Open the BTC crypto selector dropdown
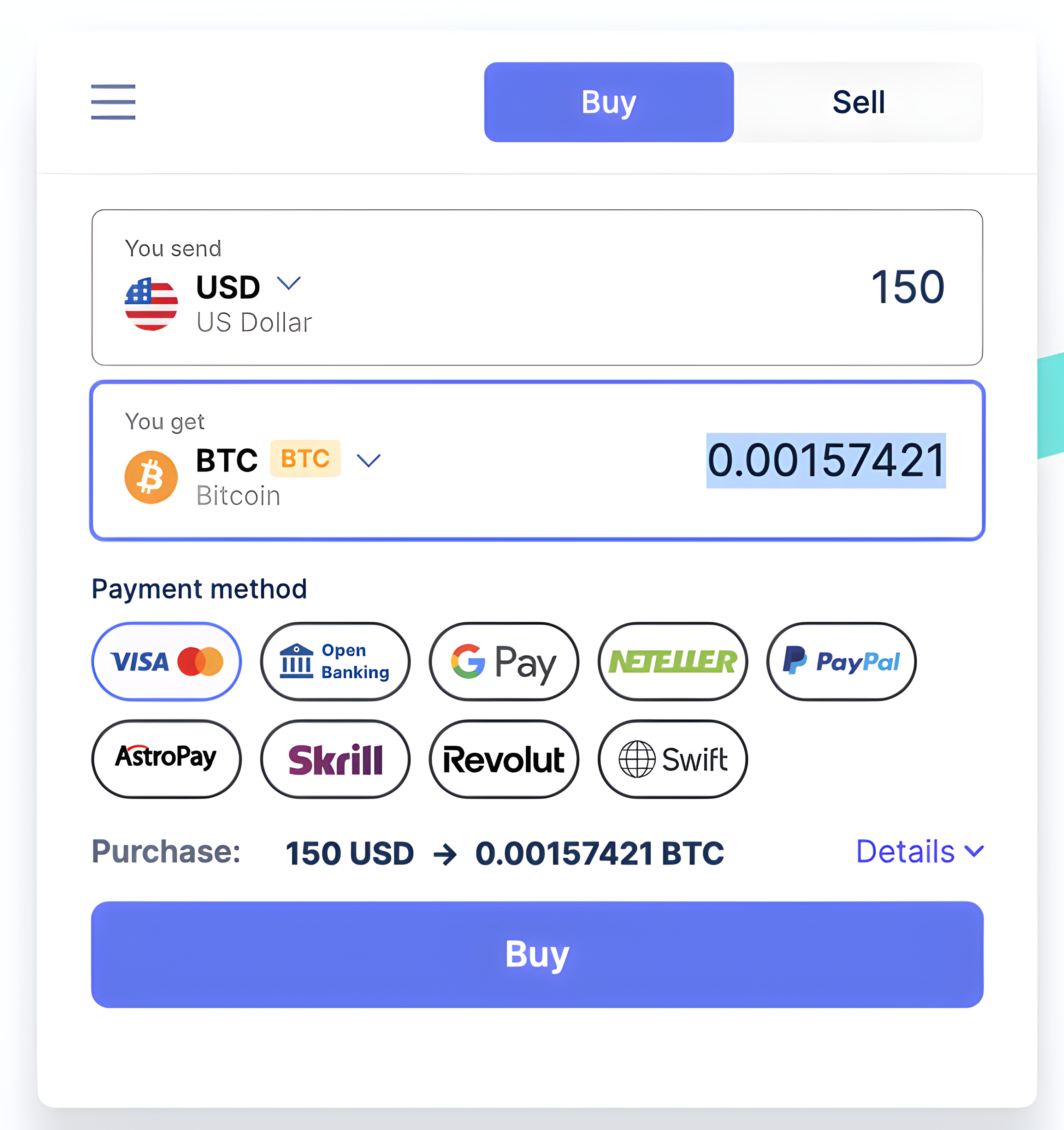This screenshot has width=1064, height=1130. [x=368, y=460]
